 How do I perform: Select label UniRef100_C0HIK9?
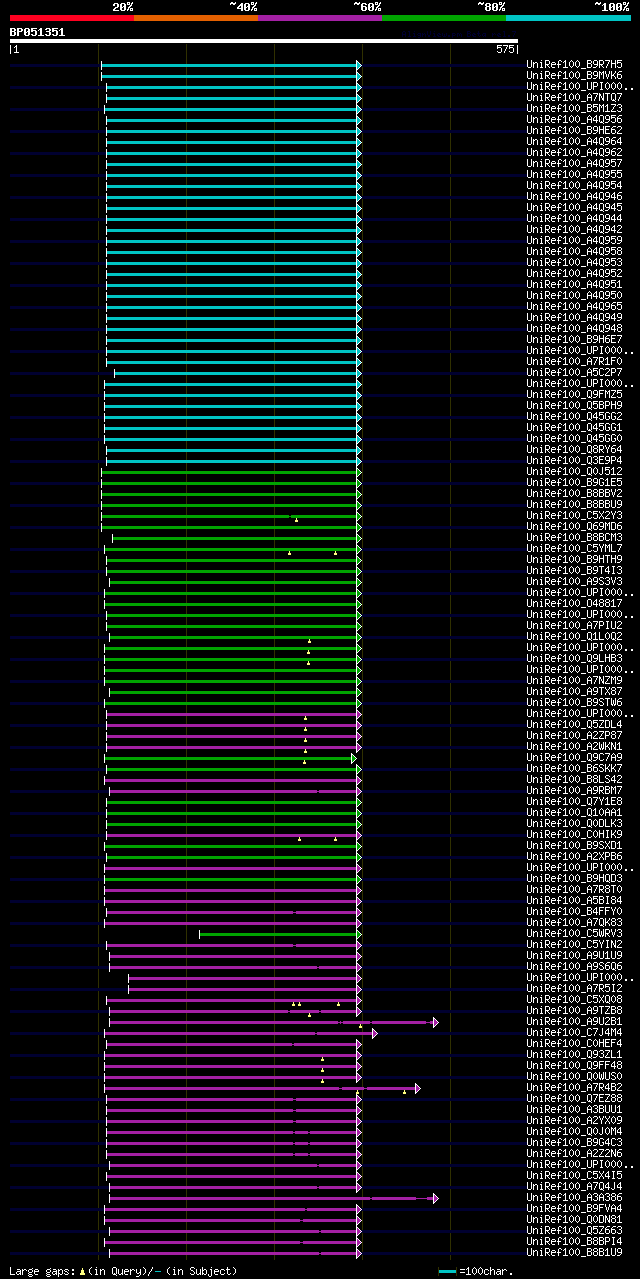coord(573,835)
